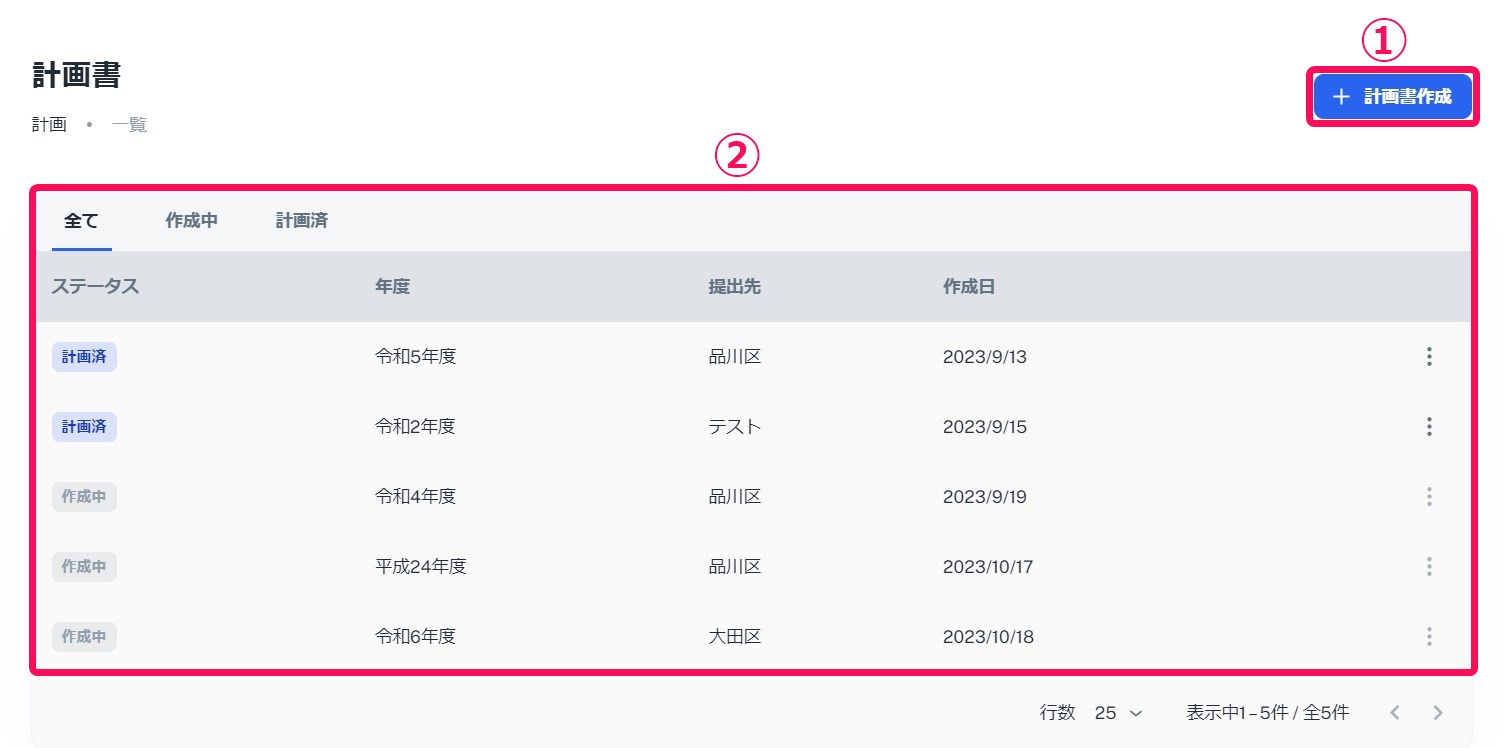
Task: Go to the previous page with the left arrow
Action: pyautogui.click(x=1395, y=713)
